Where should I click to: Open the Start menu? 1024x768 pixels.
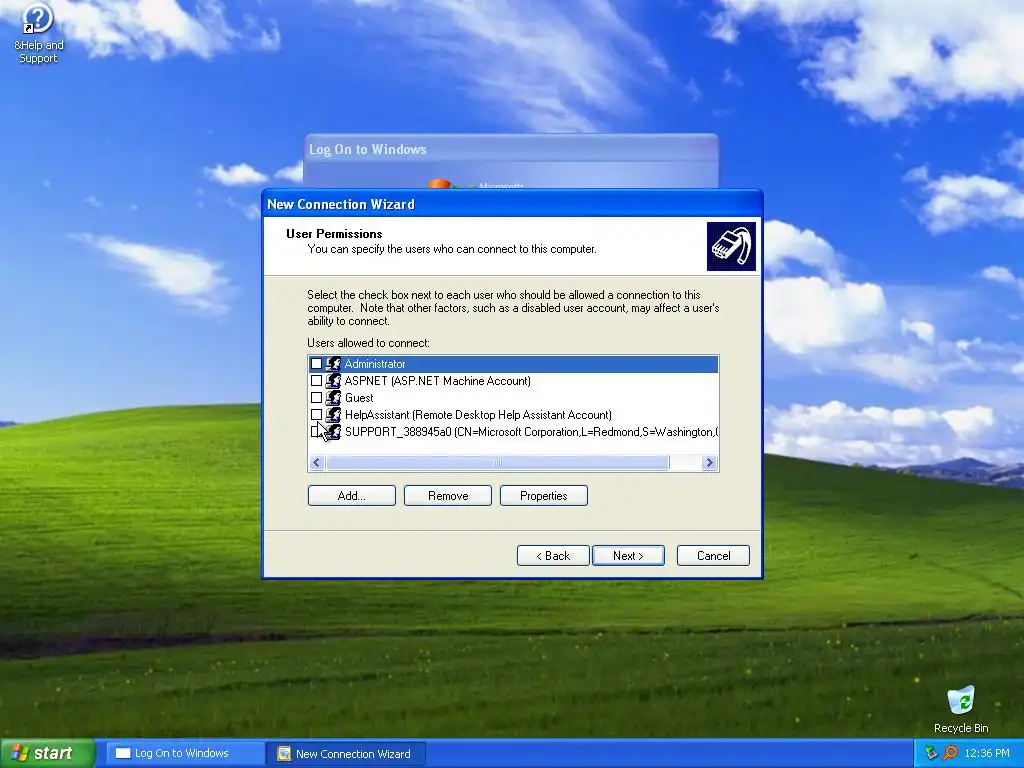click(47, 753)
